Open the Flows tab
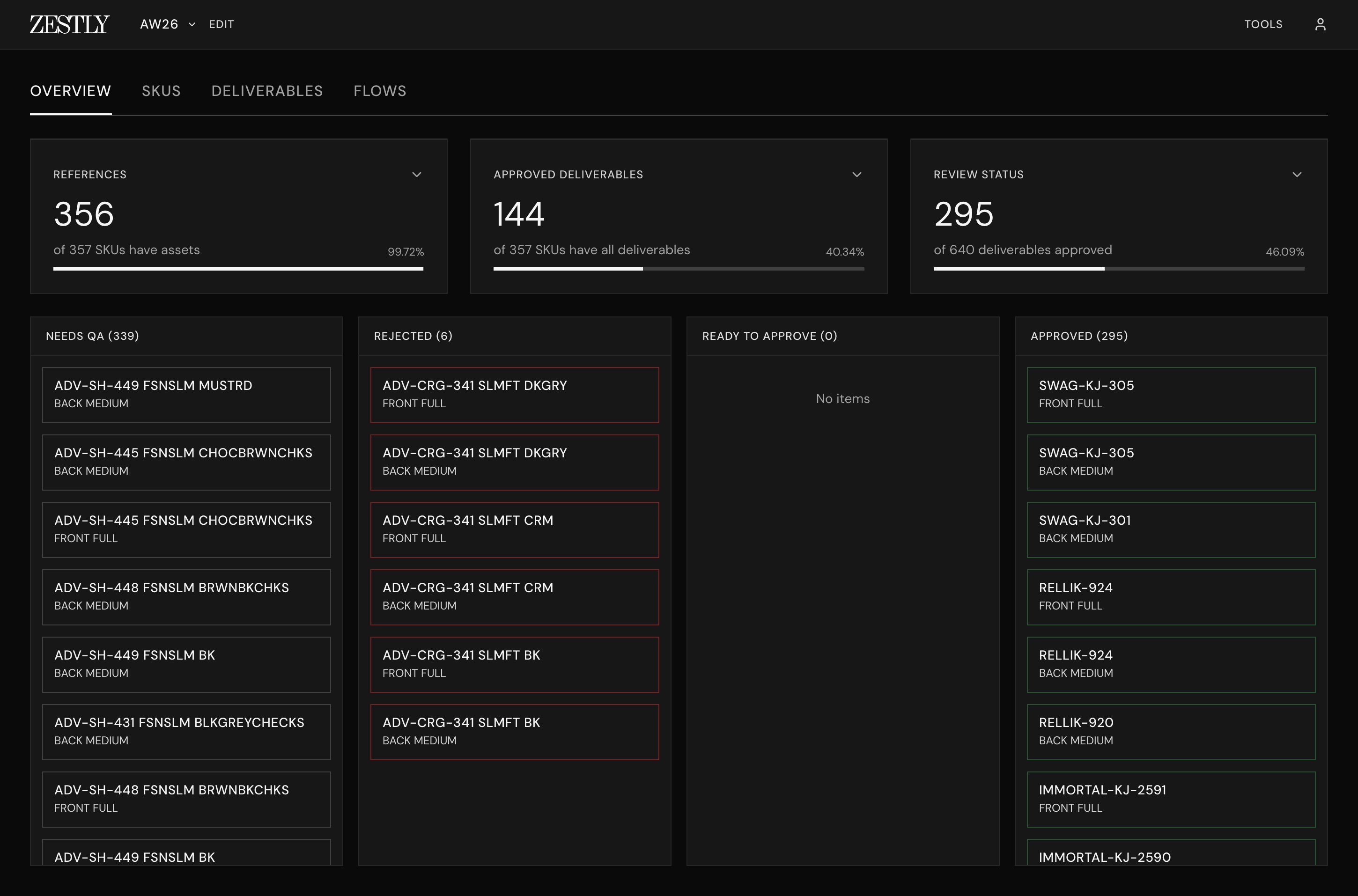 pyautogui.click(x=379, y=90)
